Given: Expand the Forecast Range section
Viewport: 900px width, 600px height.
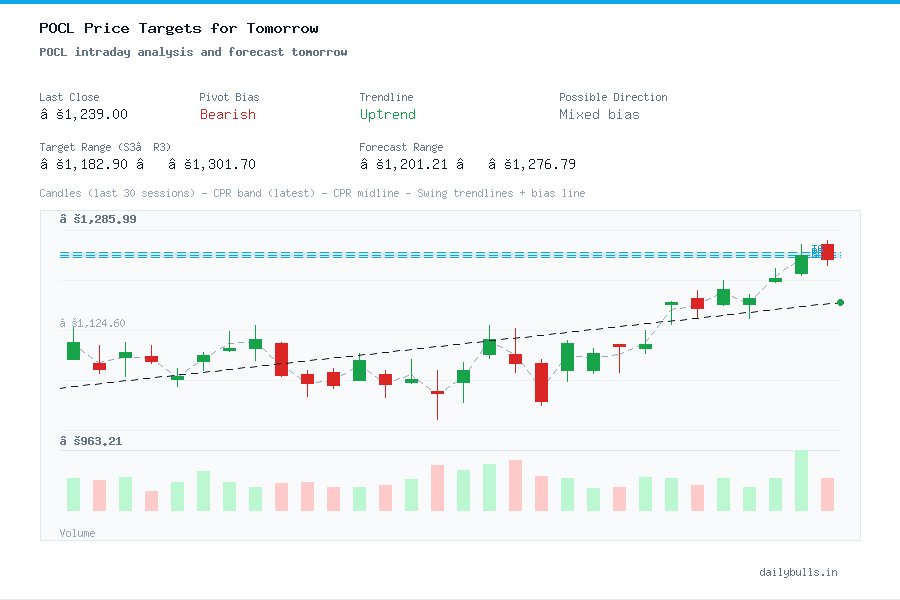Looking at the screenshot, I should click(x=400, y=147).
